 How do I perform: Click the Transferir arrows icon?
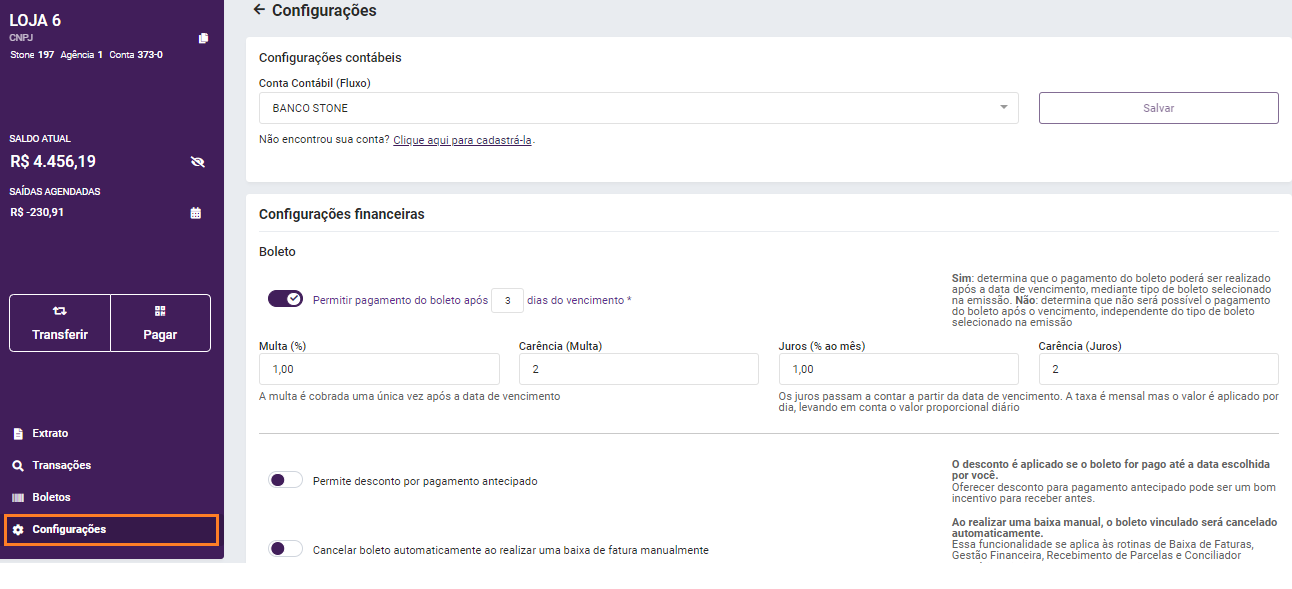(x=60, y=311)
